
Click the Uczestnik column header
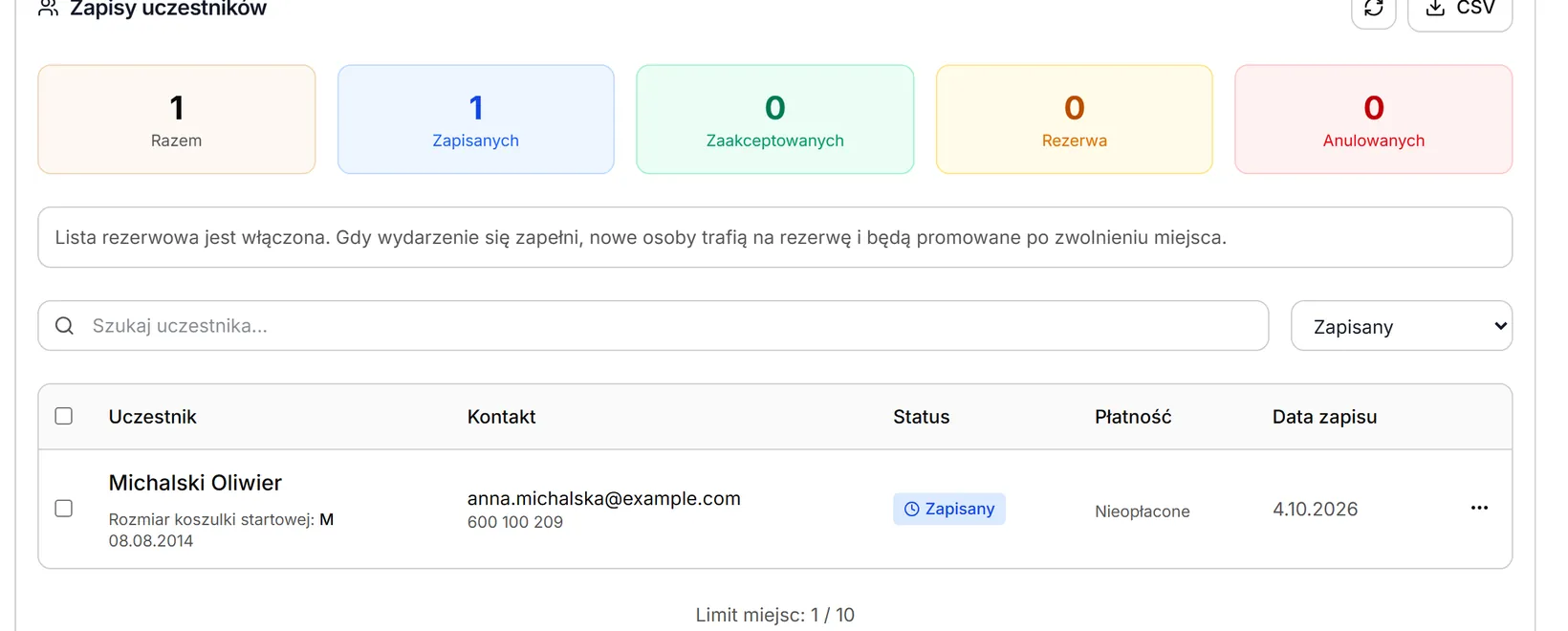[x=153, y=417]
